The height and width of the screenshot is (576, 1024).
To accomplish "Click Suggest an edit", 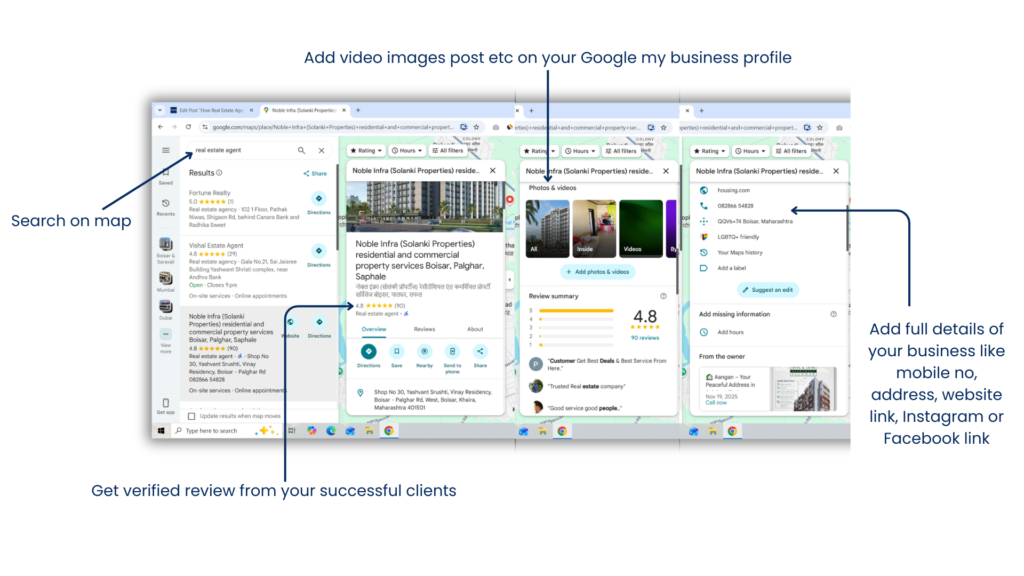I will pyautogui.click(x=768, y=289).
